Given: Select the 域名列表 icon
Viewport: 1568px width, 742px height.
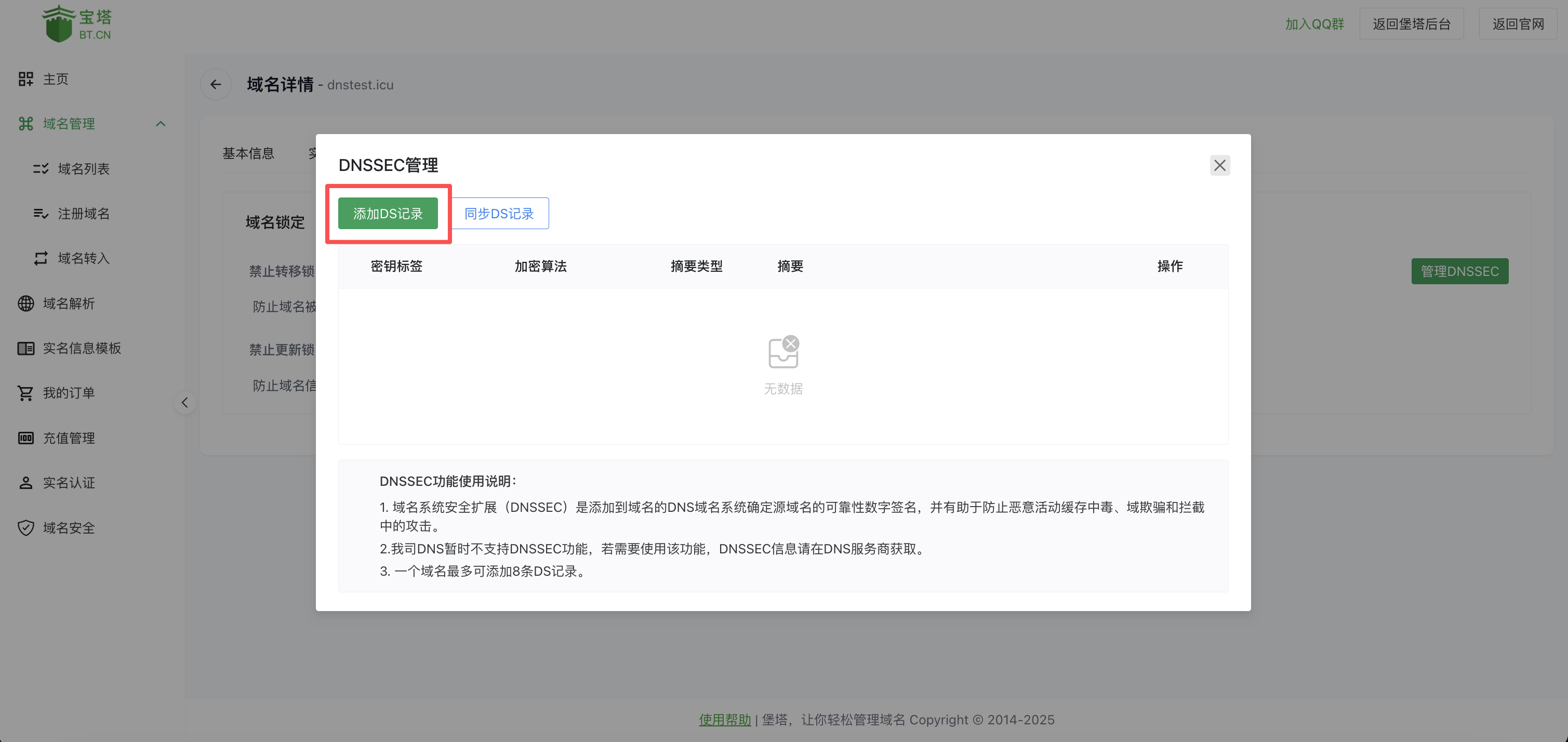Looking at the screenshot, I should pos(40,168).
